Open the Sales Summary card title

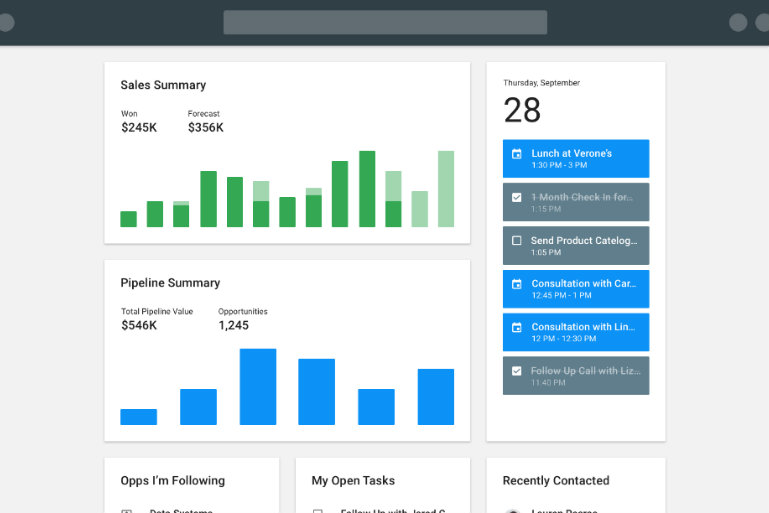163,85
